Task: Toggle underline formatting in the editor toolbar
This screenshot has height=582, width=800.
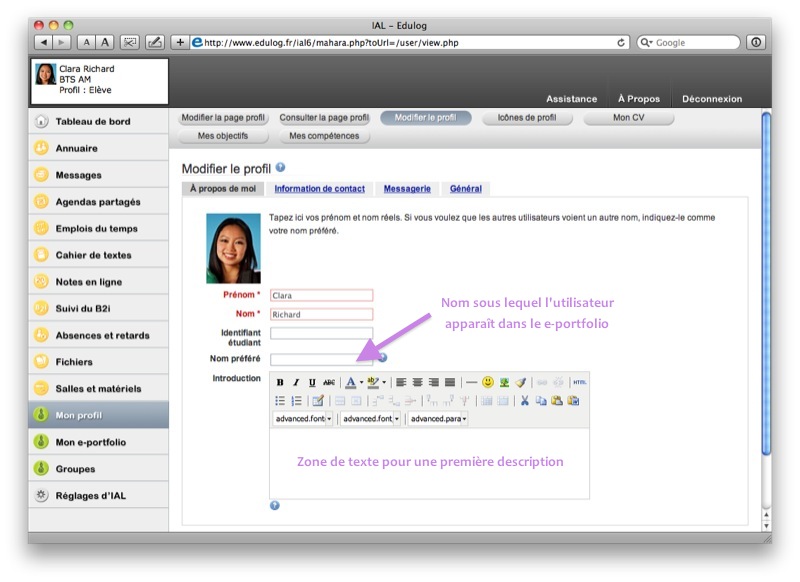Action: tap(312, 382)
